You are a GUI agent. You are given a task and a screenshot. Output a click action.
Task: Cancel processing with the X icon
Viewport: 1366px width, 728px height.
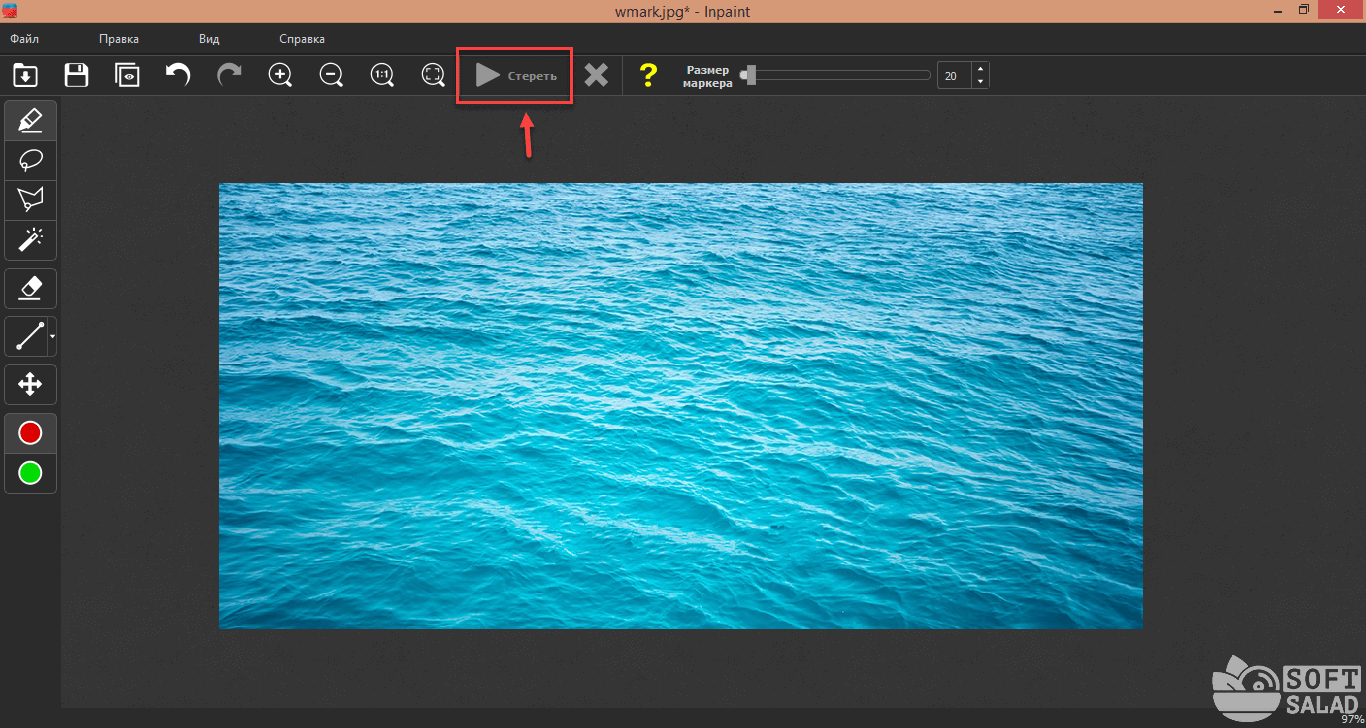tap(596, 75)
